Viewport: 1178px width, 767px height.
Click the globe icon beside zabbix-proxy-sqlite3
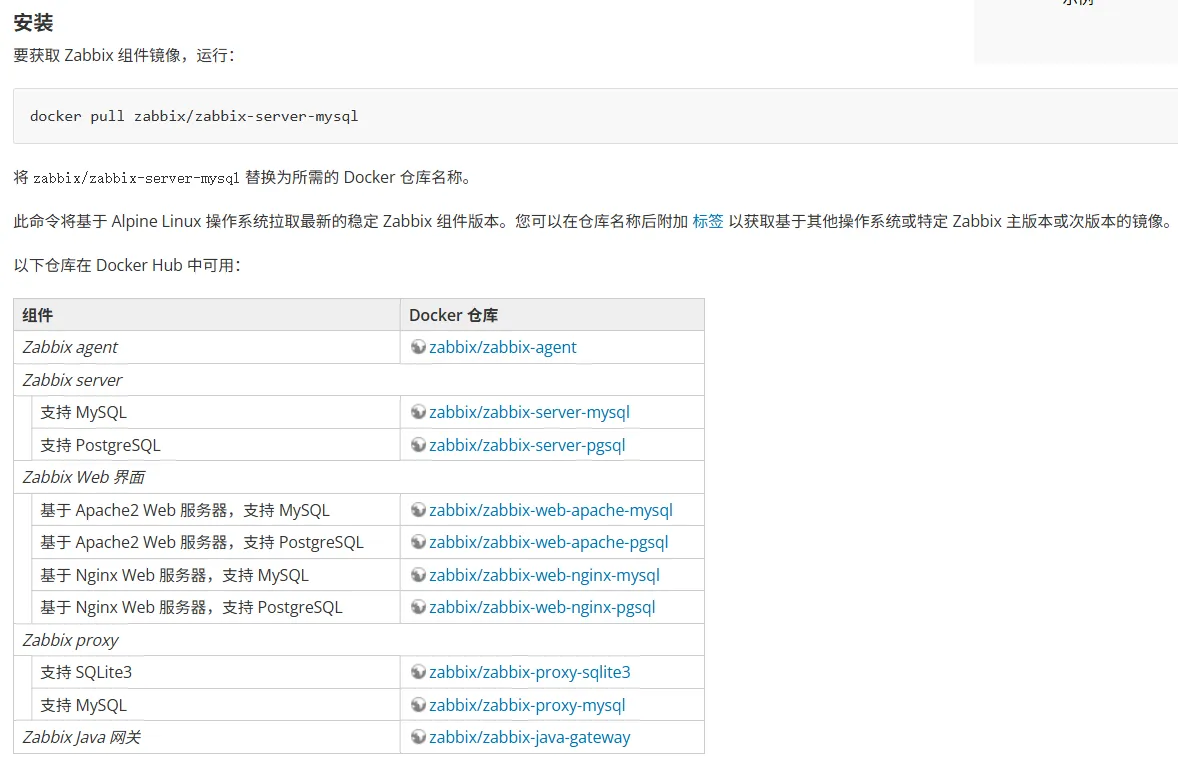tap(418, 672)
